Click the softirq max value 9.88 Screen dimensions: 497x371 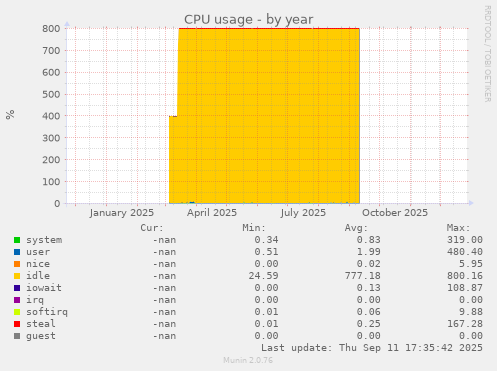tap(471, 312)
